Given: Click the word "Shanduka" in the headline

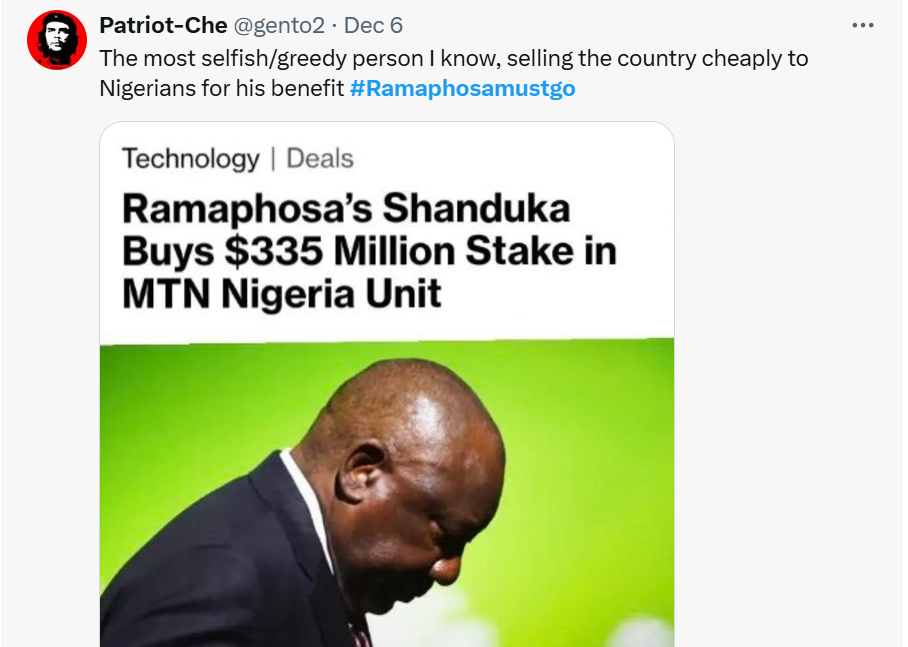Looking at the screenshot, I should [477, 208].
